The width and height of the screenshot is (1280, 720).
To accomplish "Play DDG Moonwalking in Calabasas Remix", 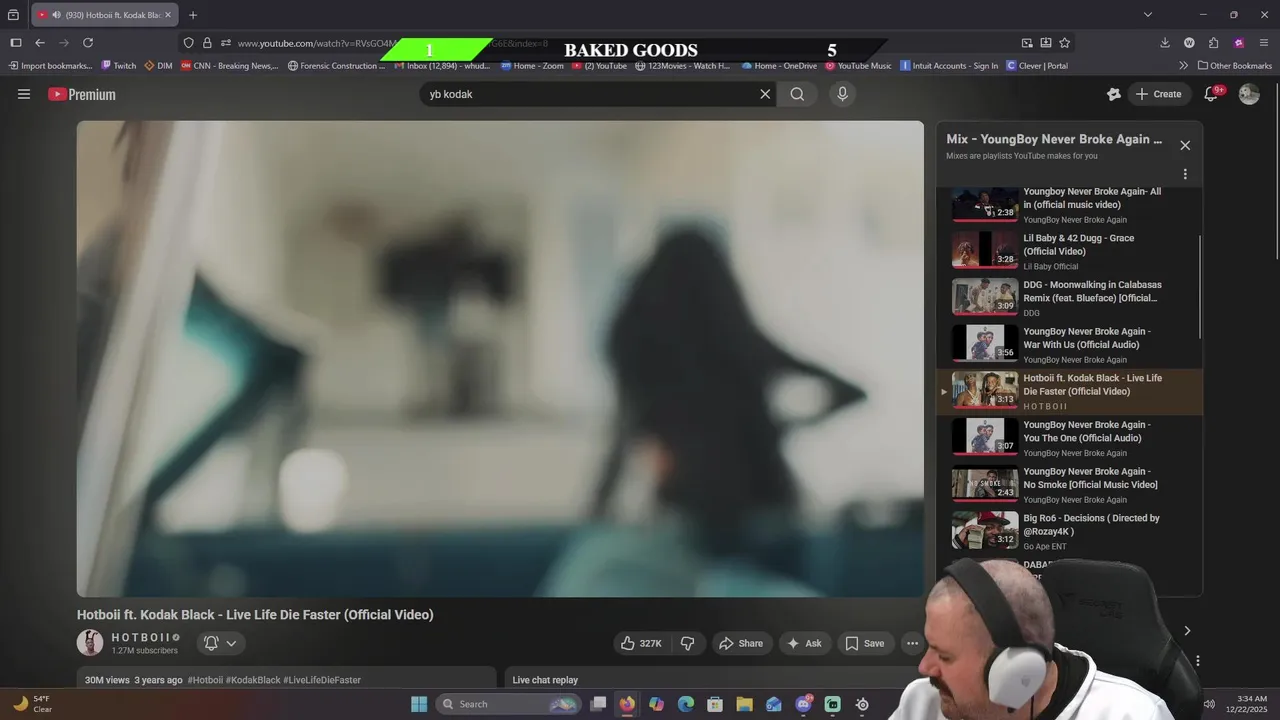I will tap(1069, 297).
